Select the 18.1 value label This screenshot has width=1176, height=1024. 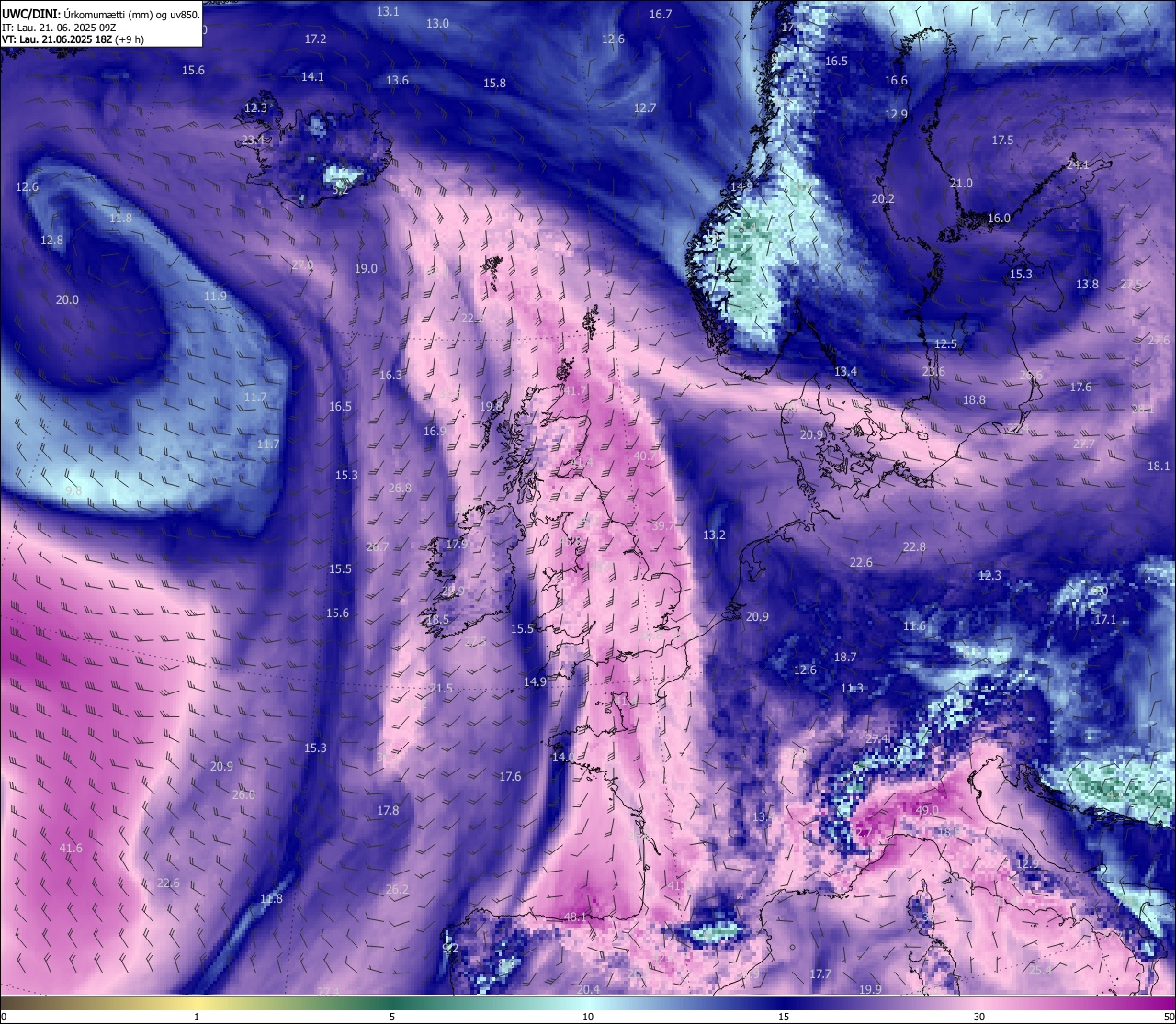pyautogui.click(x=1159, y=467)
